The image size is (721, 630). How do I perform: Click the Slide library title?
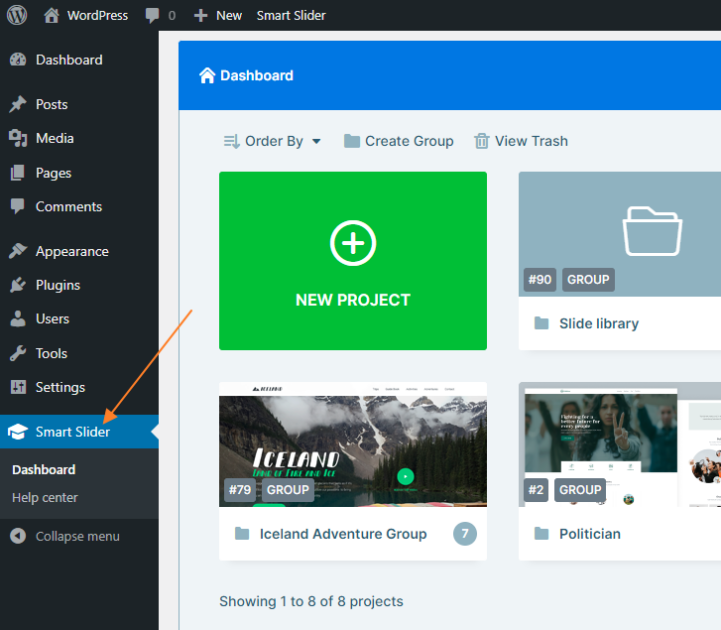[x=599, y=324]
